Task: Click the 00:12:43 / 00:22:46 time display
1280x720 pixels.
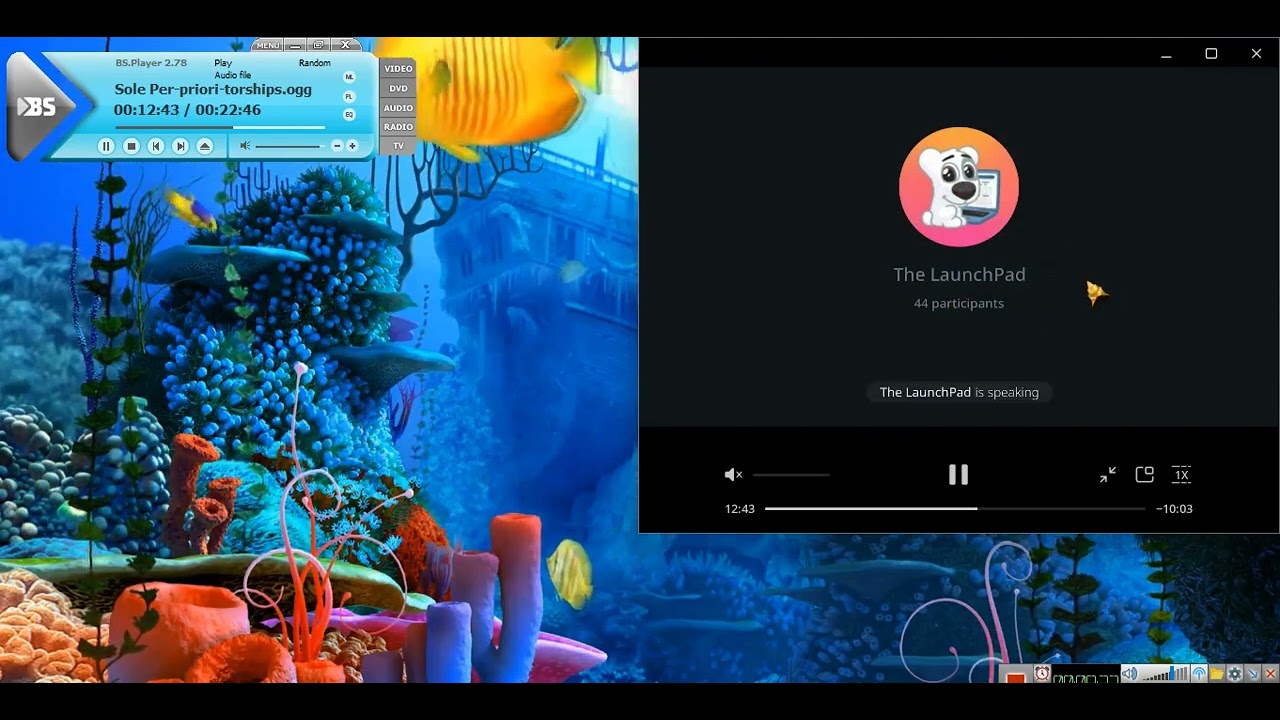Action: pyautogui.click(x=187, y=110)
